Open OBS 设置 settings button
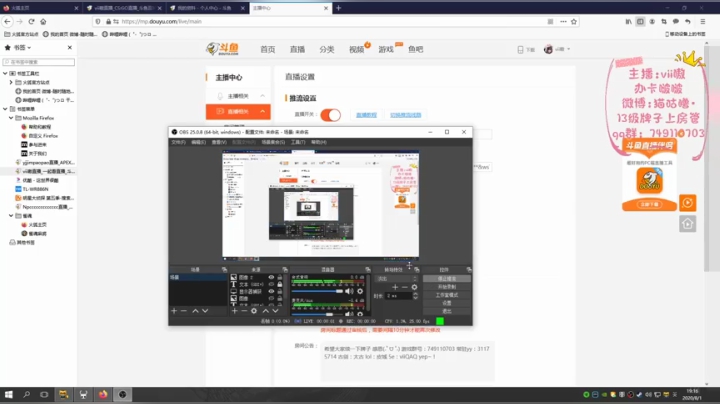The width and height of the screenshot is (720, 404). point(447,303)
